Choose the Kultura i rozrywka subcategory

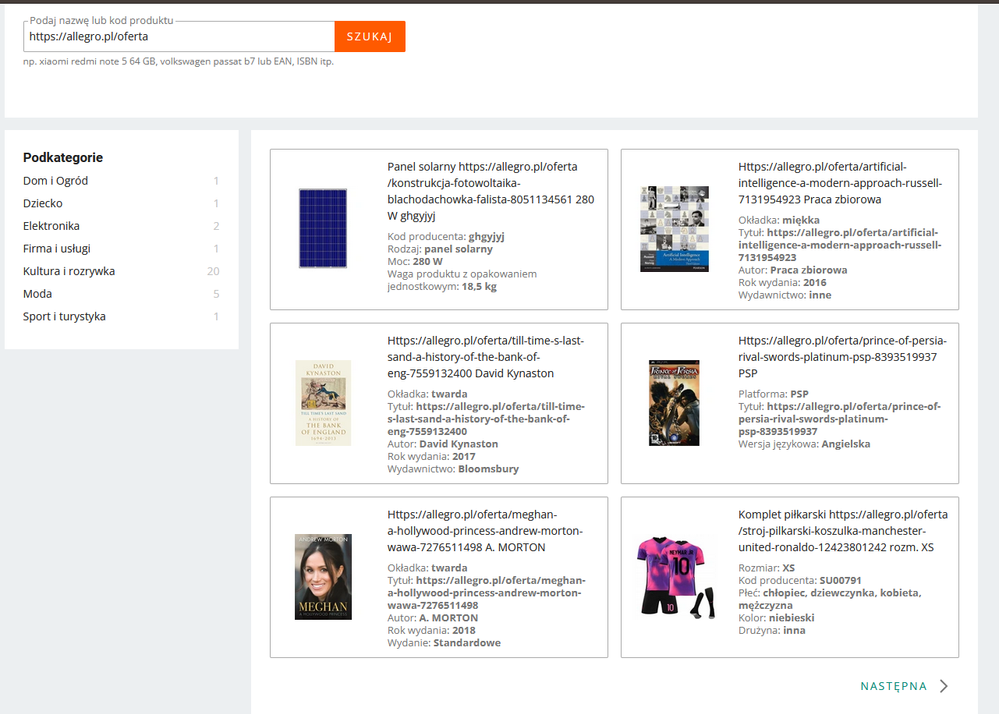(x=69, y=271)
